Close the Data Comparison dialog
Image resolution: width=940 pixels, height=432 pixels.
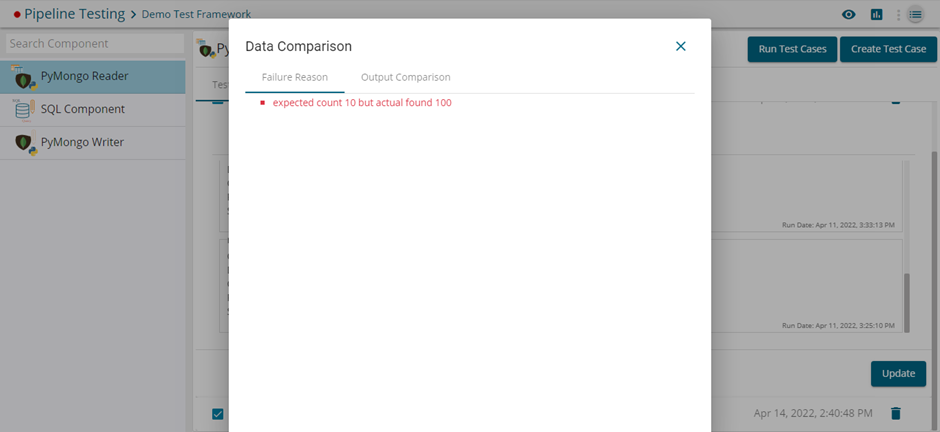680,46
